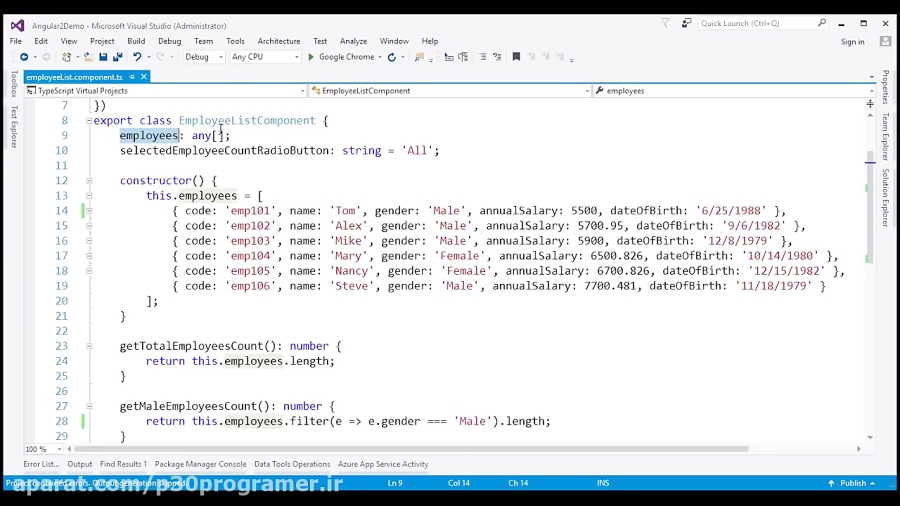The height and width of the screenshot is (506, 900).
Task: Expand the Google Chrome browser dropdown arrow
Action: 380,57
